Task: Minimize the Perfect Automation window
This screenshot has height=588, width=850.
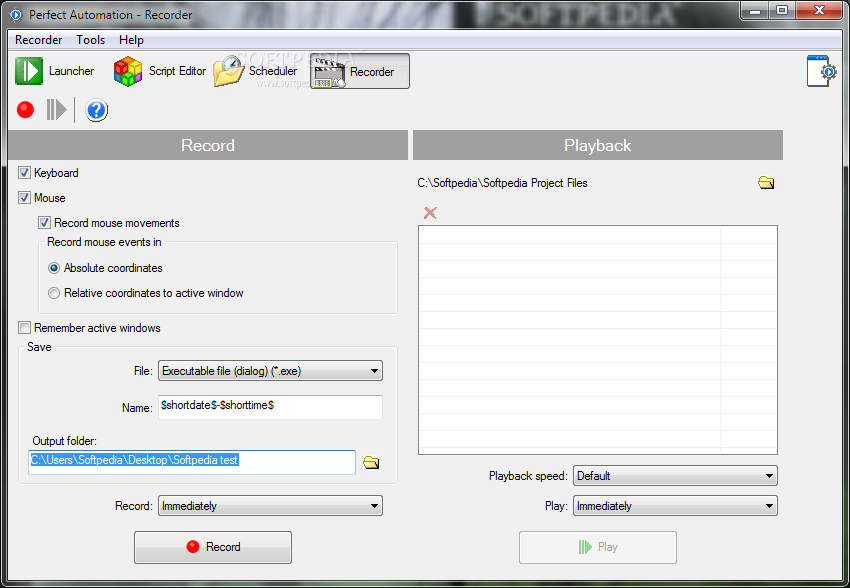Action: click(x=755, y=10)
